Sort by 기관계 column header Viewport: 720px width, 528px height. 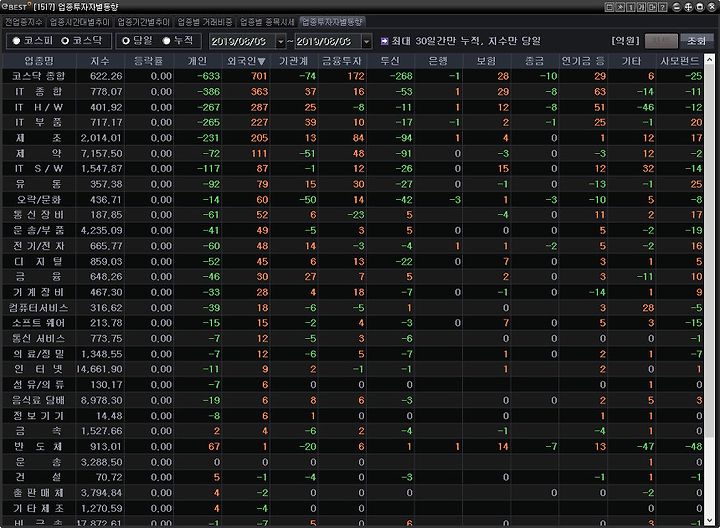(x=293, y=61)
